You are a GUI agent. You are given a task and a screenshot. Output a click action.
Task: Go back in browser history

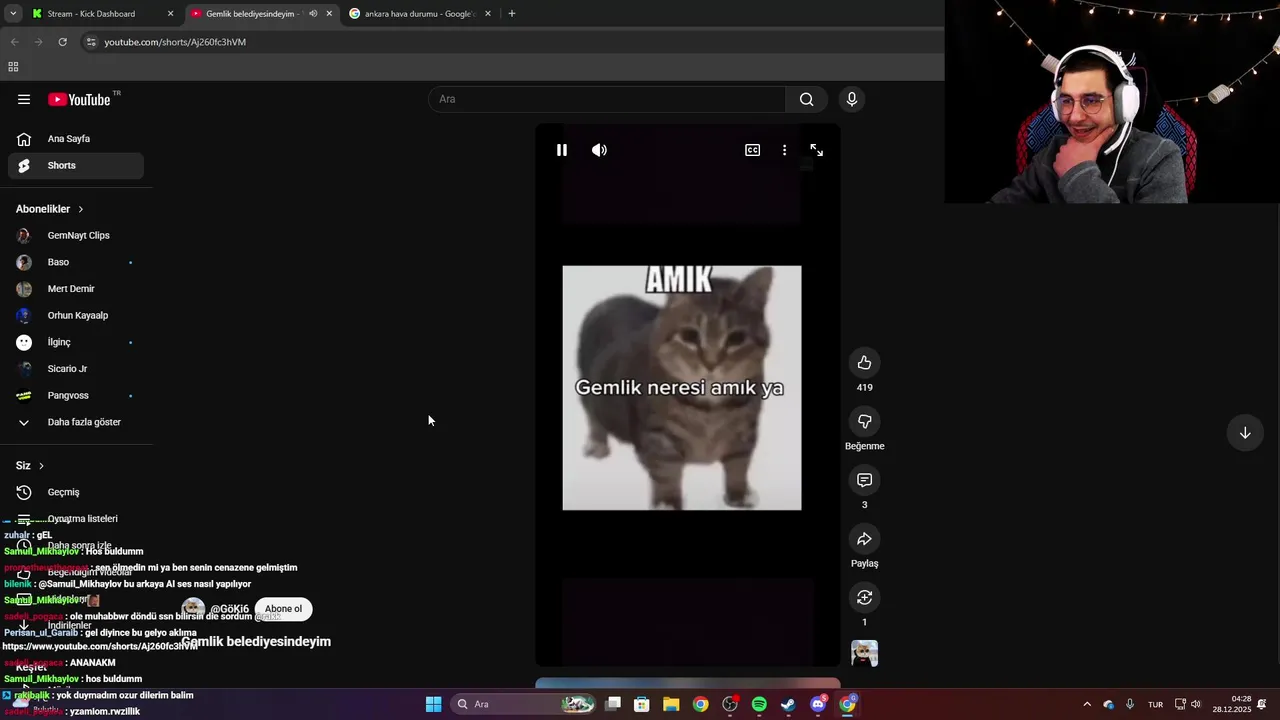[14, 42]
